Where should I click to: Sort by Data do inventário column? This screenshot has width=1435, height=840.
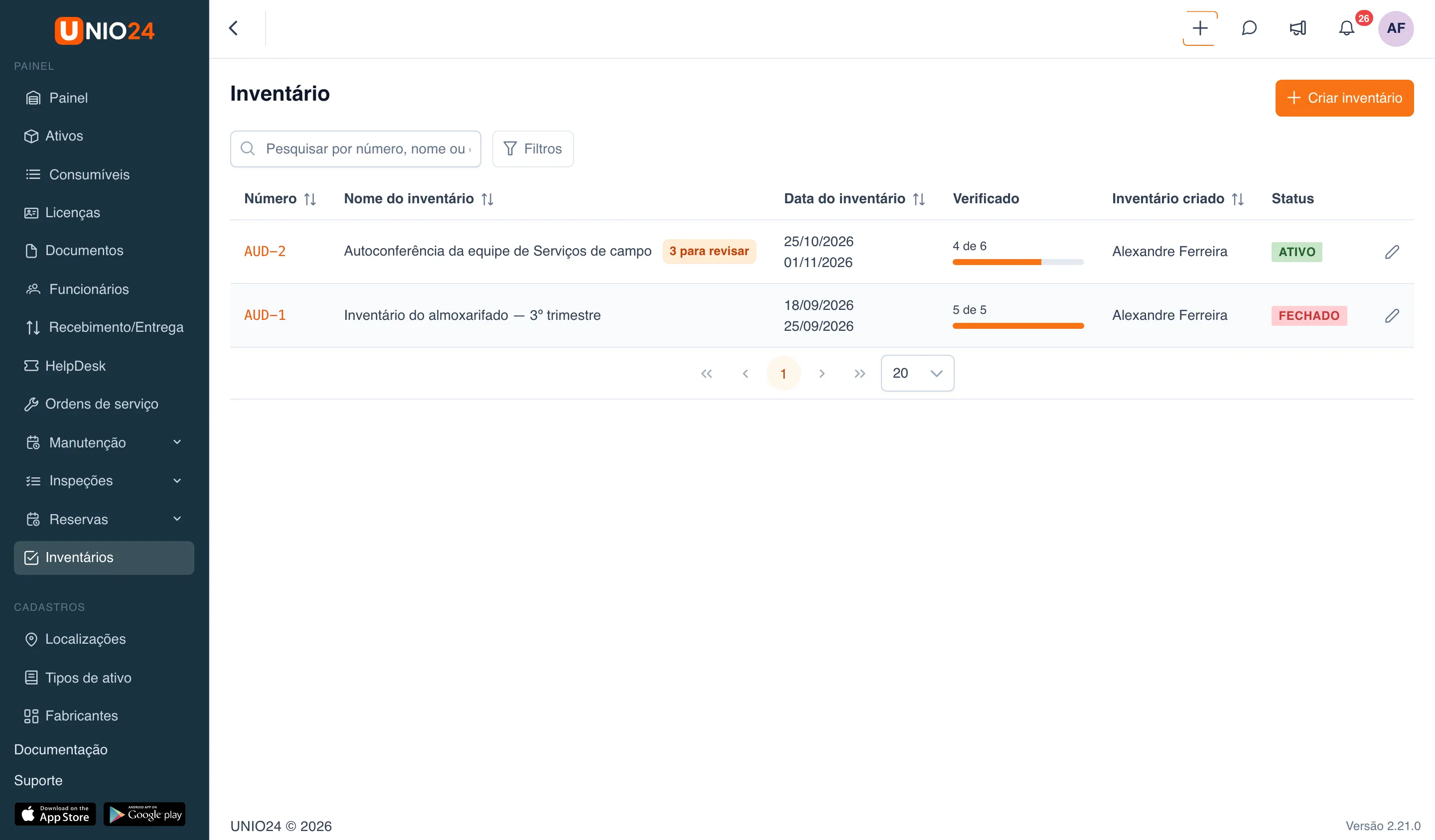pos(918,199)
